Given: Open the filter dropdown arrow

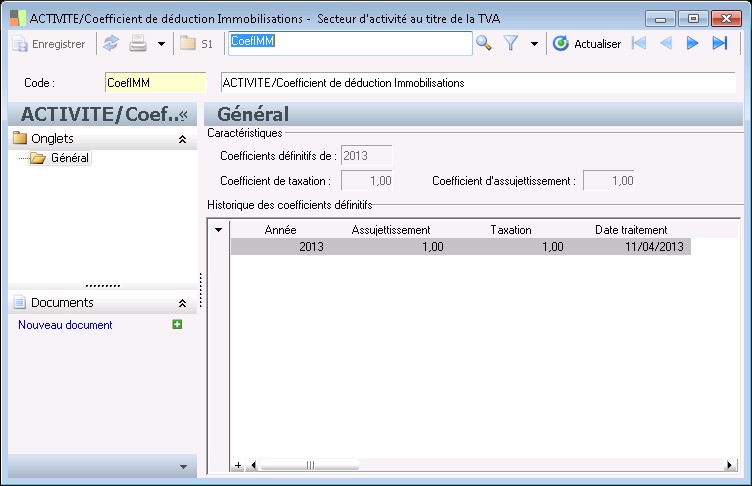Looking at the screenshot, I should point(534,44).
